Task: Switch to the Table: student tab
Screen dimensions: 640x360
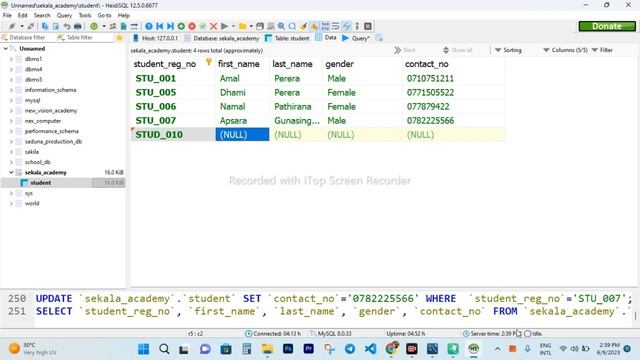Action: tap(287, 38)
